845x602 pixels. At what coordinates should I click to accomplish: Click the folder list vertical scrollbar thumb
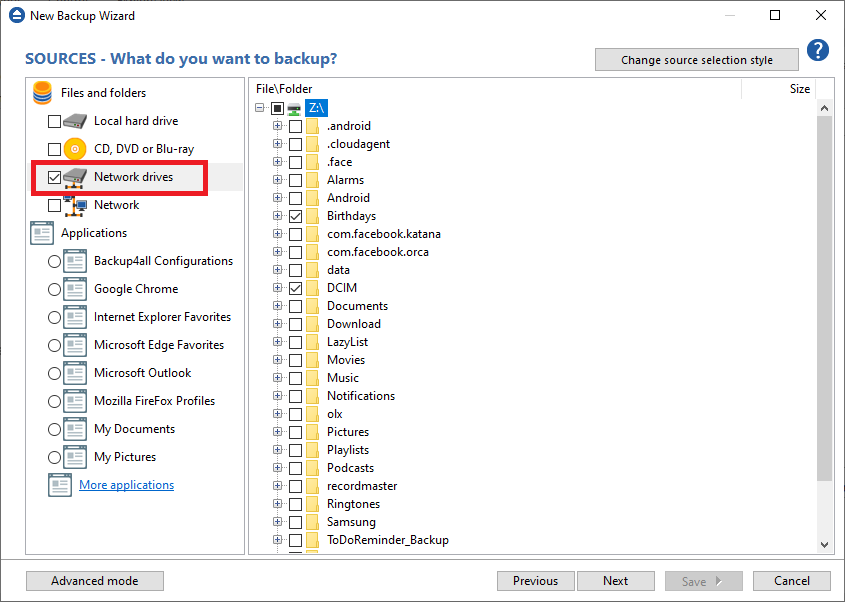coord(824,298)
